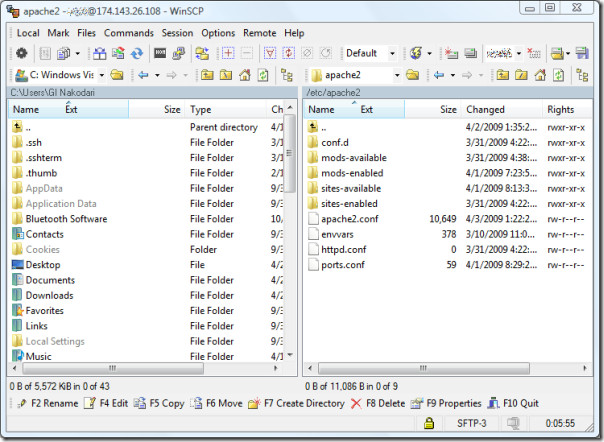Go back in local panel history
The height and width of the screenshot is (442, 604).
point(143,75)
